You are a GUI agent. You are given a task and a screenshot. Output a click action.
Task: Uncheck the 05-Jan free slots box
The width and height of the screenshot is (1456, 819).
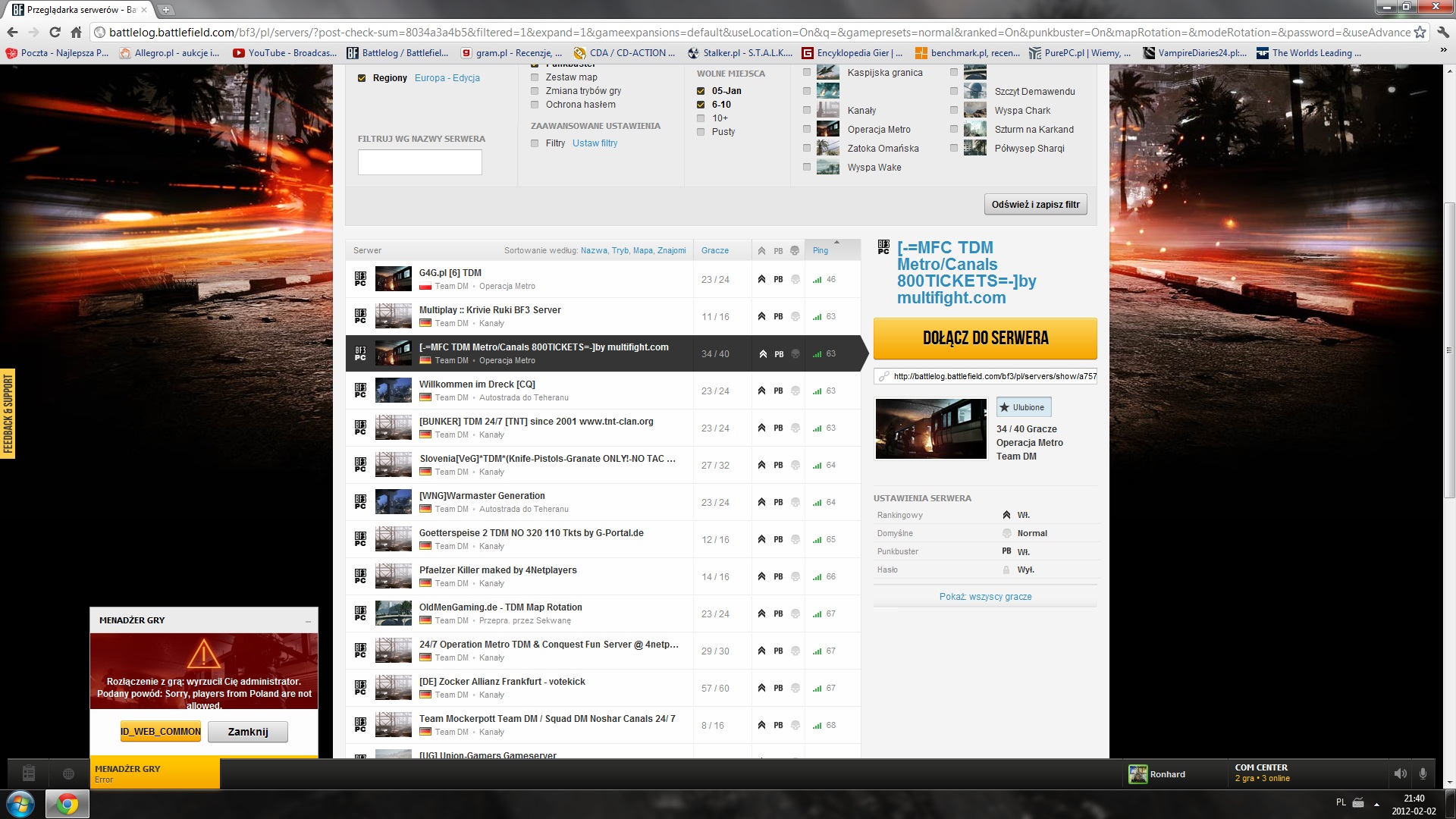click(x=701, y=91)
